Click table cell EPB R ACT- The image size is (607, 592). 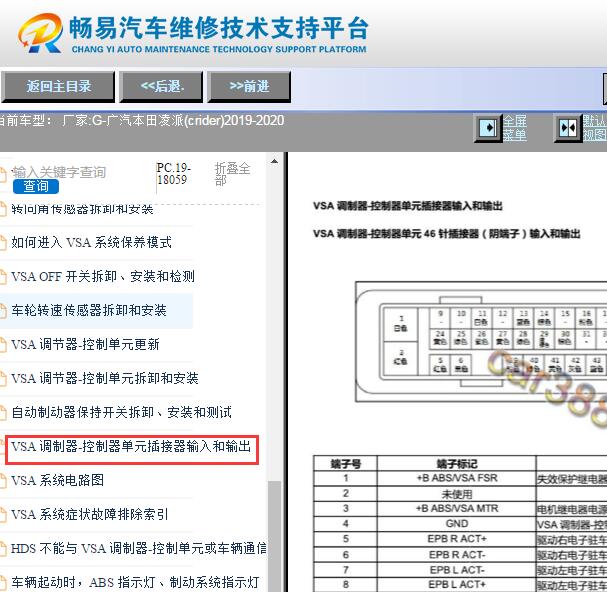pyautogui.click(x=457, y=555)
